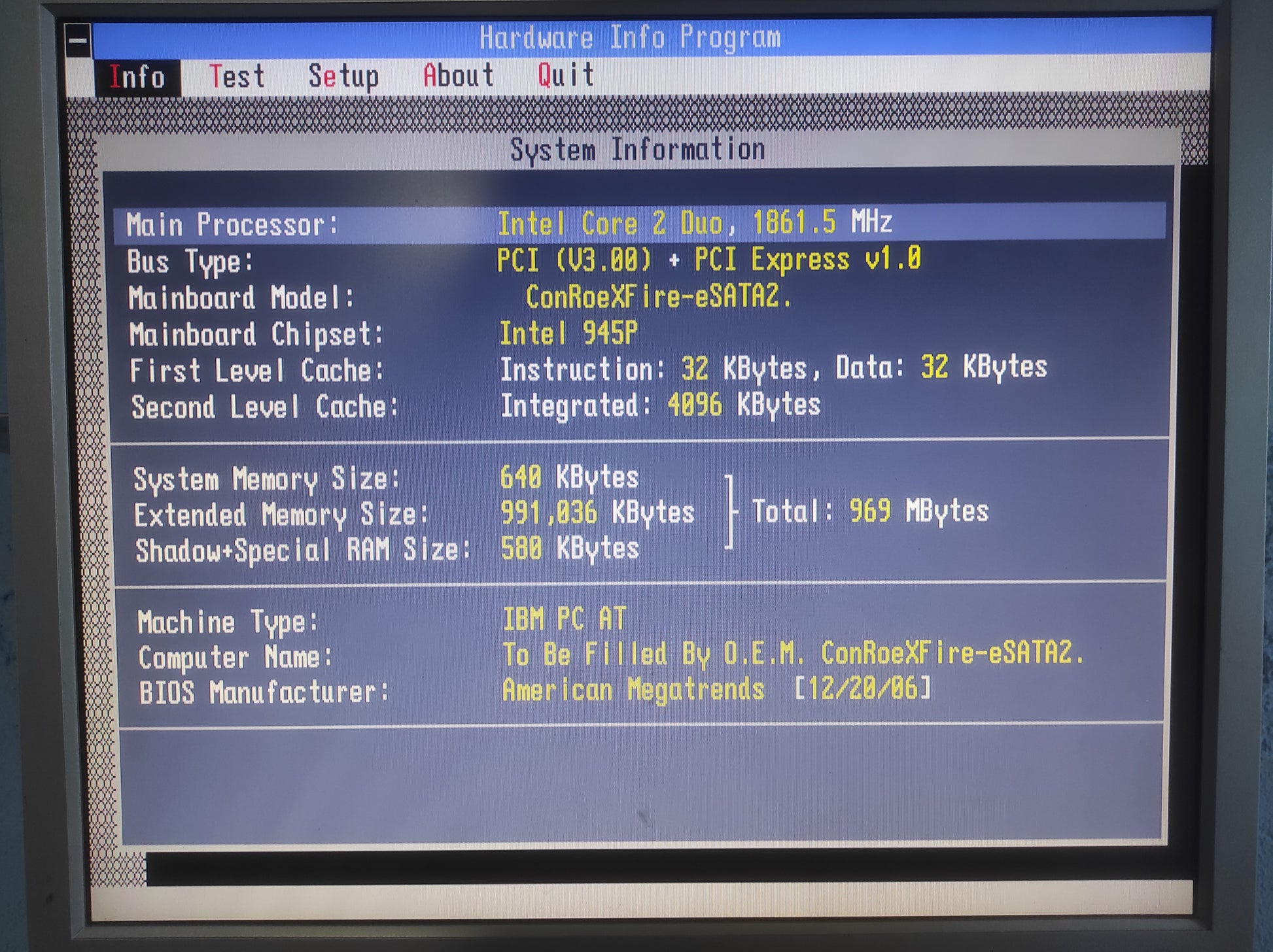This screenshot has width=1273, height=952.
Task: Select Quit from the menu bar
Action: (566, 75)
